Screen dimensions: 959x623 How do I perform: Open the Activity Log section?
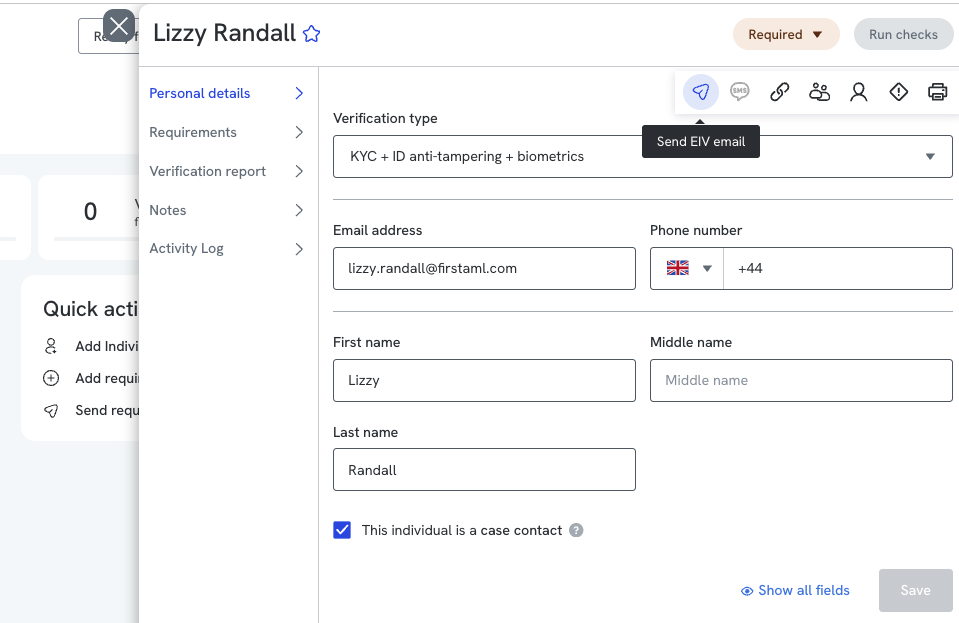point(226,249)
